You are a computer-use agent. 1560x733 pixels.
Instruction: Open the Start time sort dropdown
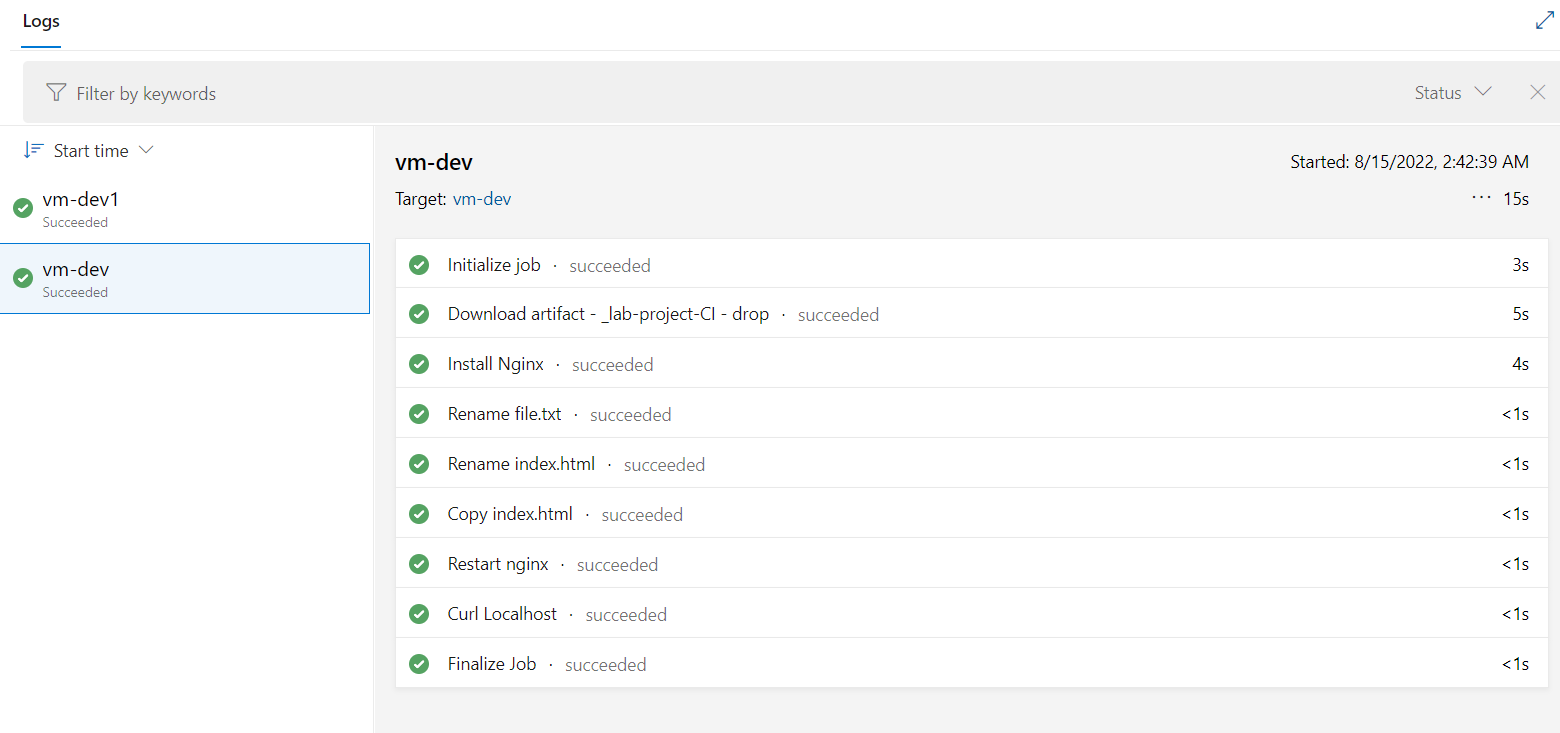click(88, 150)
